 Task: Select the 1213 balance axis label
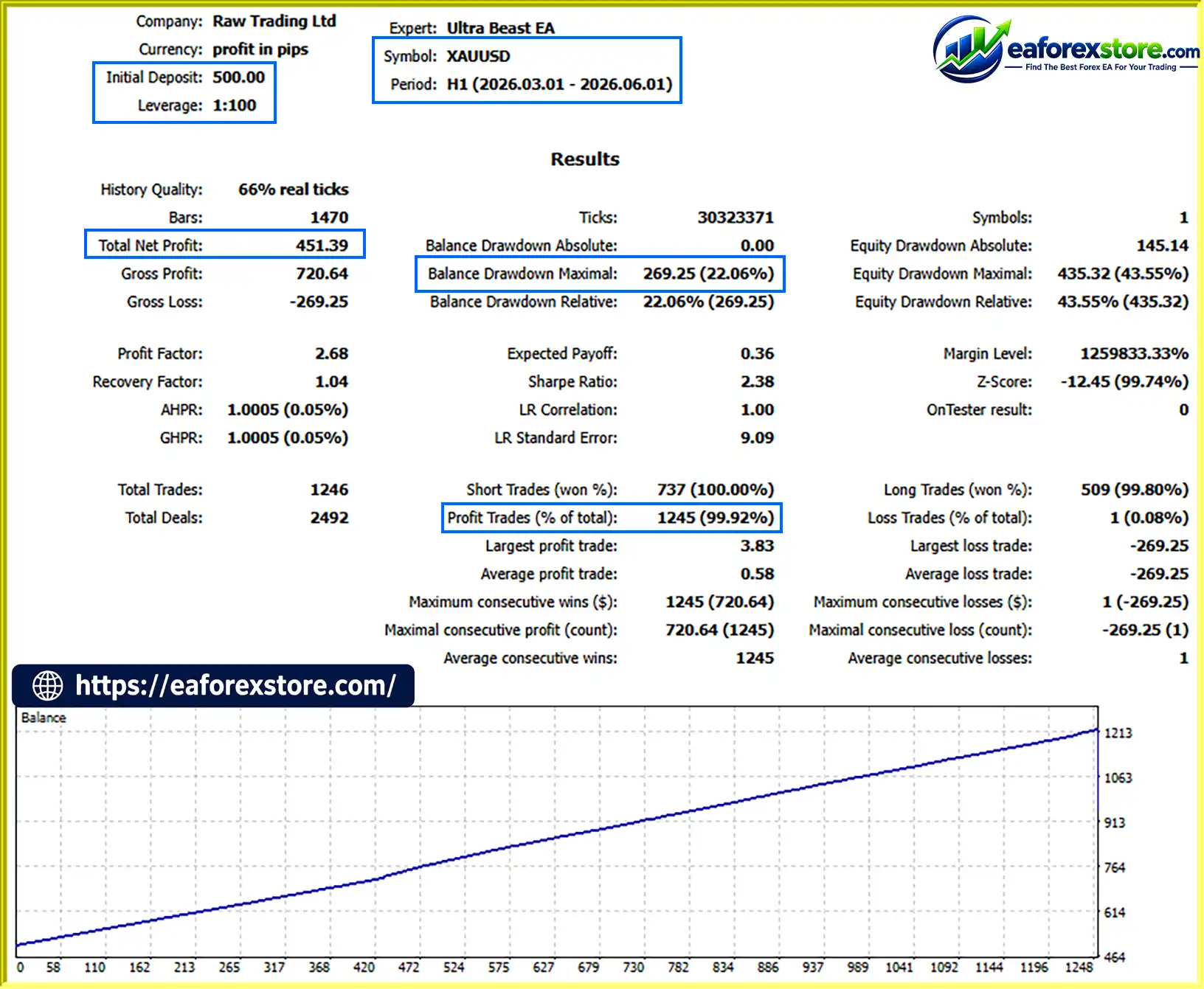pyautogui.click(x=1118, y=733)
